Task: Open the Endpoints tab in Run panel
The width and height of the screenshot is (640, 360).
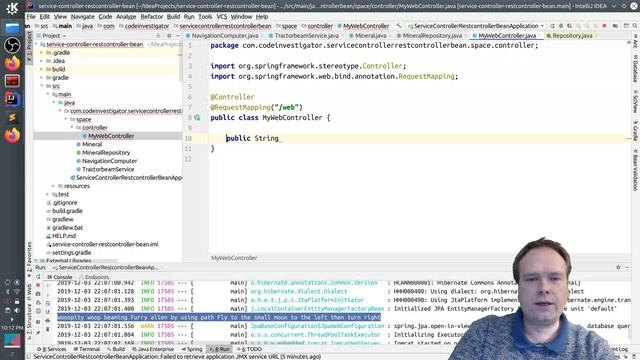Action: coord(94,277)
